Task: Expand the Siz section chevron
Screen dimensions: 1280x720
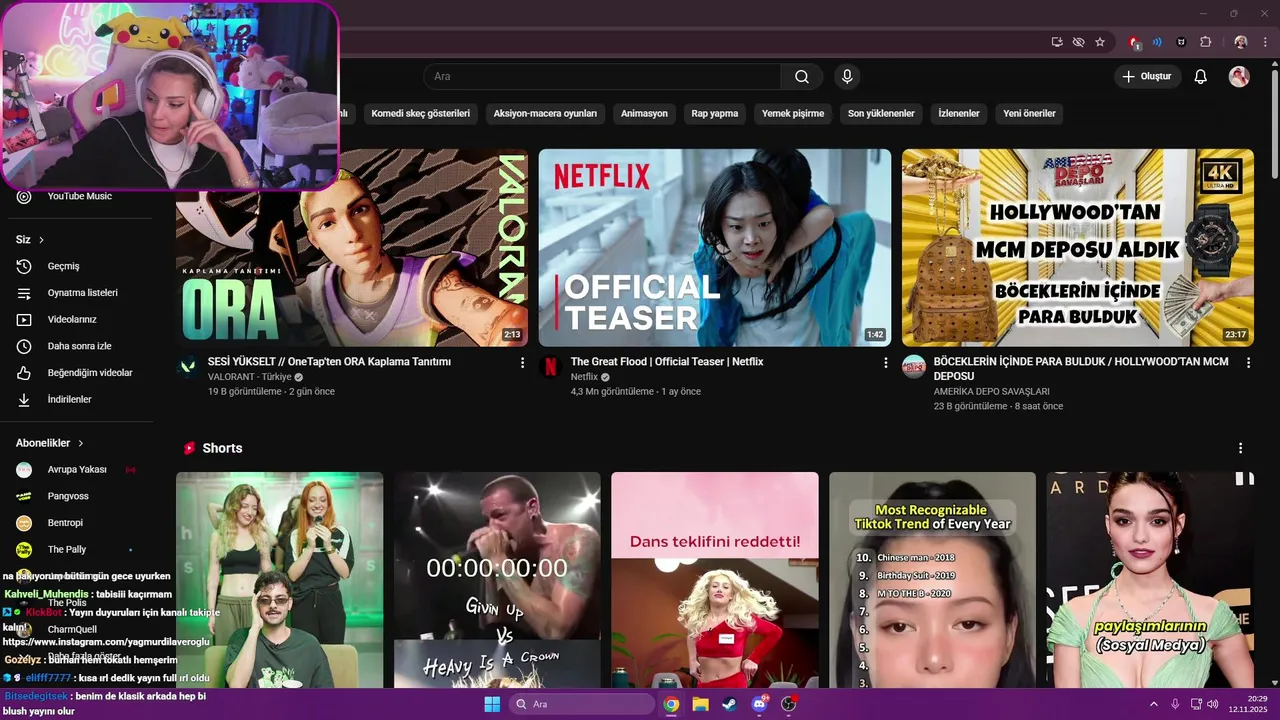Action: pyautogui.click(x=41, y=240)
